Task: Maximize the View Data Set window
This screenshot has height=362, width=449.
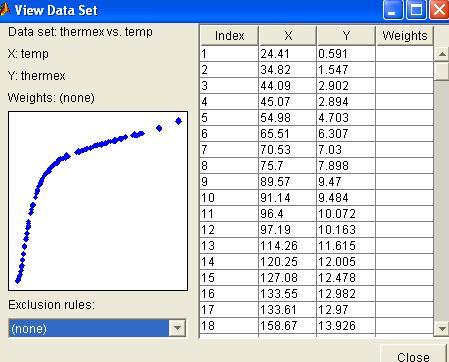Action: point(416,10)
